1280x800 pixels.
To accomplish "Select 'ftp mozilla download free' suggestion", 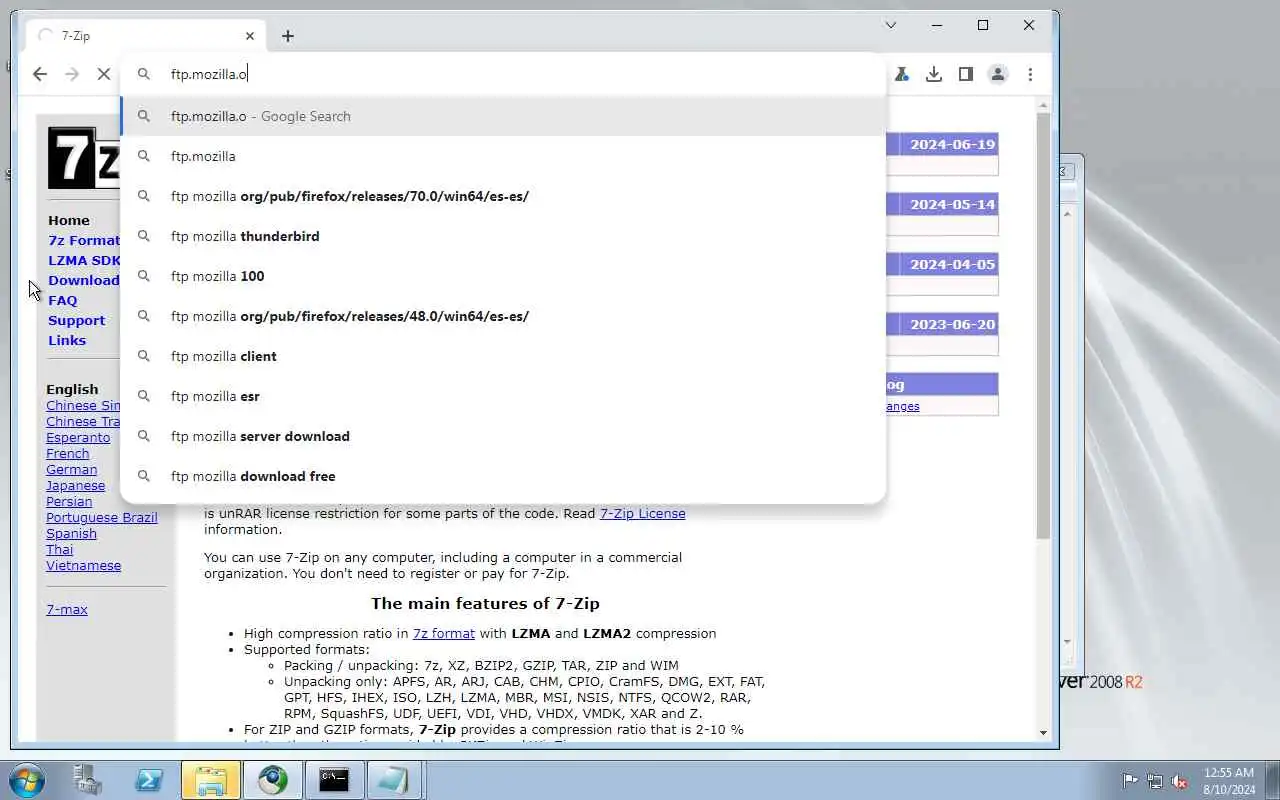I will click(503, 476).
